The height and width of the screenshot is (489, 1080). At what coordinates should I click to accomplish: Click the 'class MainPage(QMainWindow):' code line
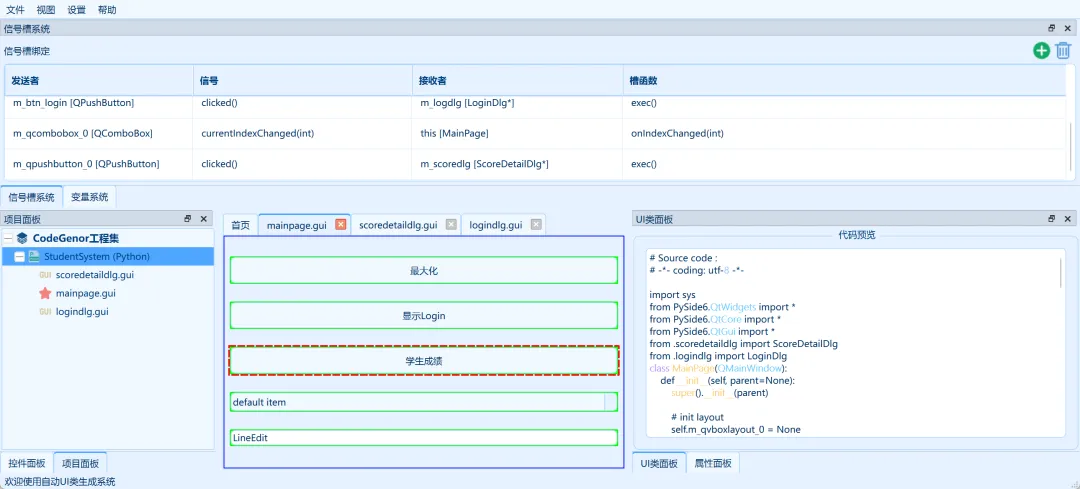pyautogui.click(x=719, y=368)
